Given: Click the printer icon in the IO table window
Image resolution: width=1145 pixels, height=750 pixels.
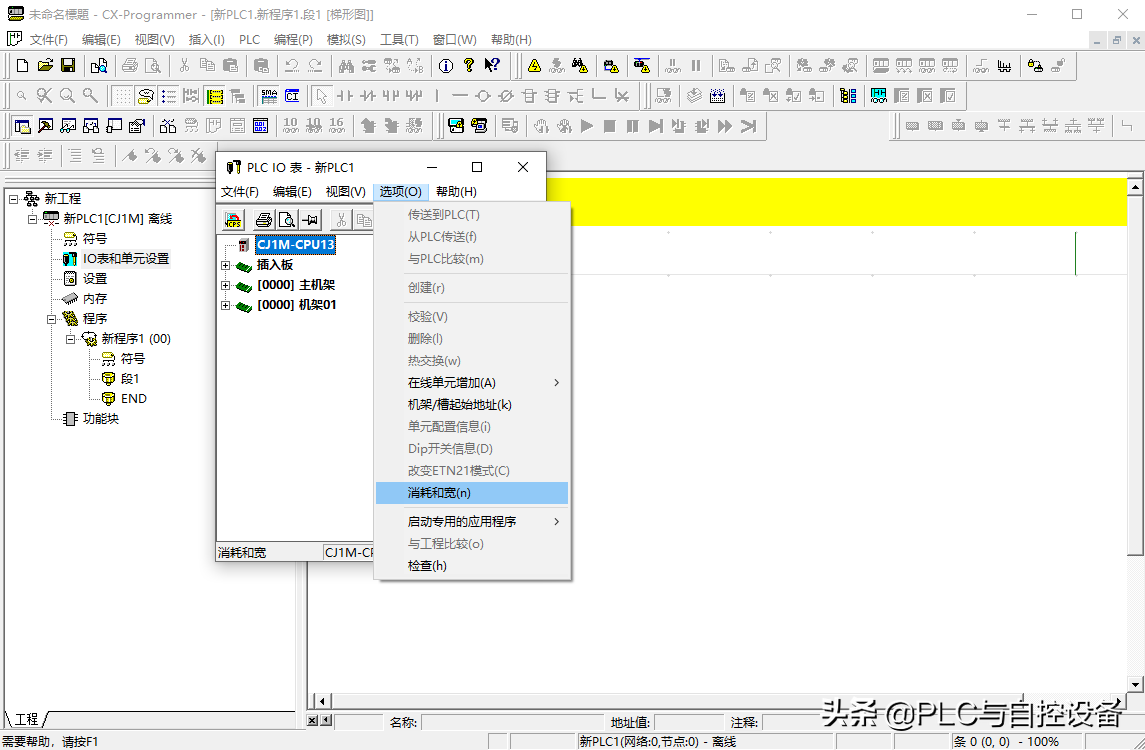Looking at the screenshot, I should pos(263,220).
